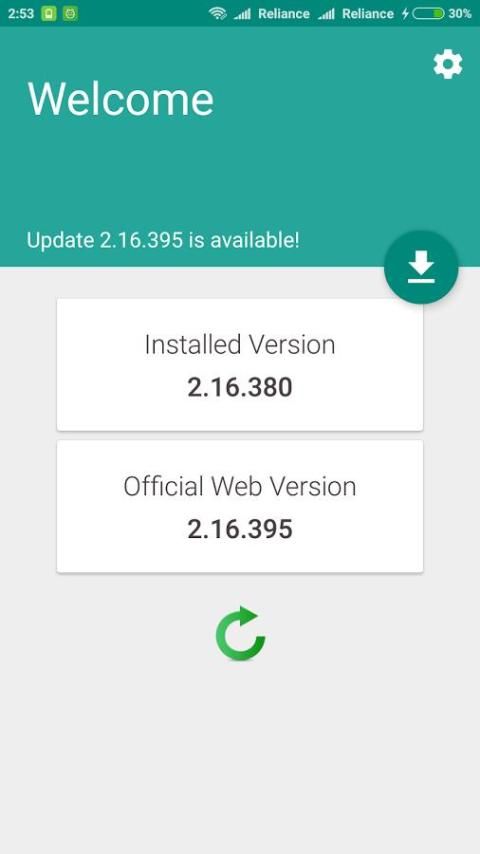Select the Official Web Version card
Screen dimensions: 480x854
coord(240,506)
